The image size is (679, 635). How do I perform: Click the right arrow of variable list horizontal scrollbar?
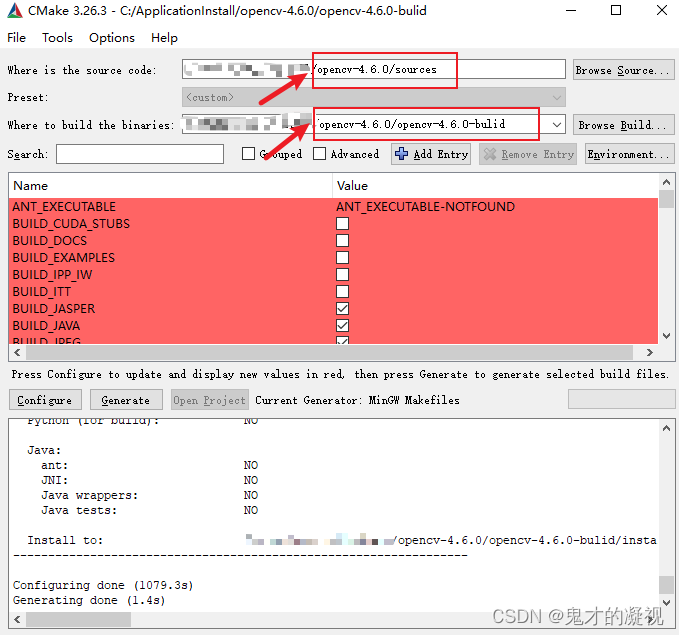650,353
